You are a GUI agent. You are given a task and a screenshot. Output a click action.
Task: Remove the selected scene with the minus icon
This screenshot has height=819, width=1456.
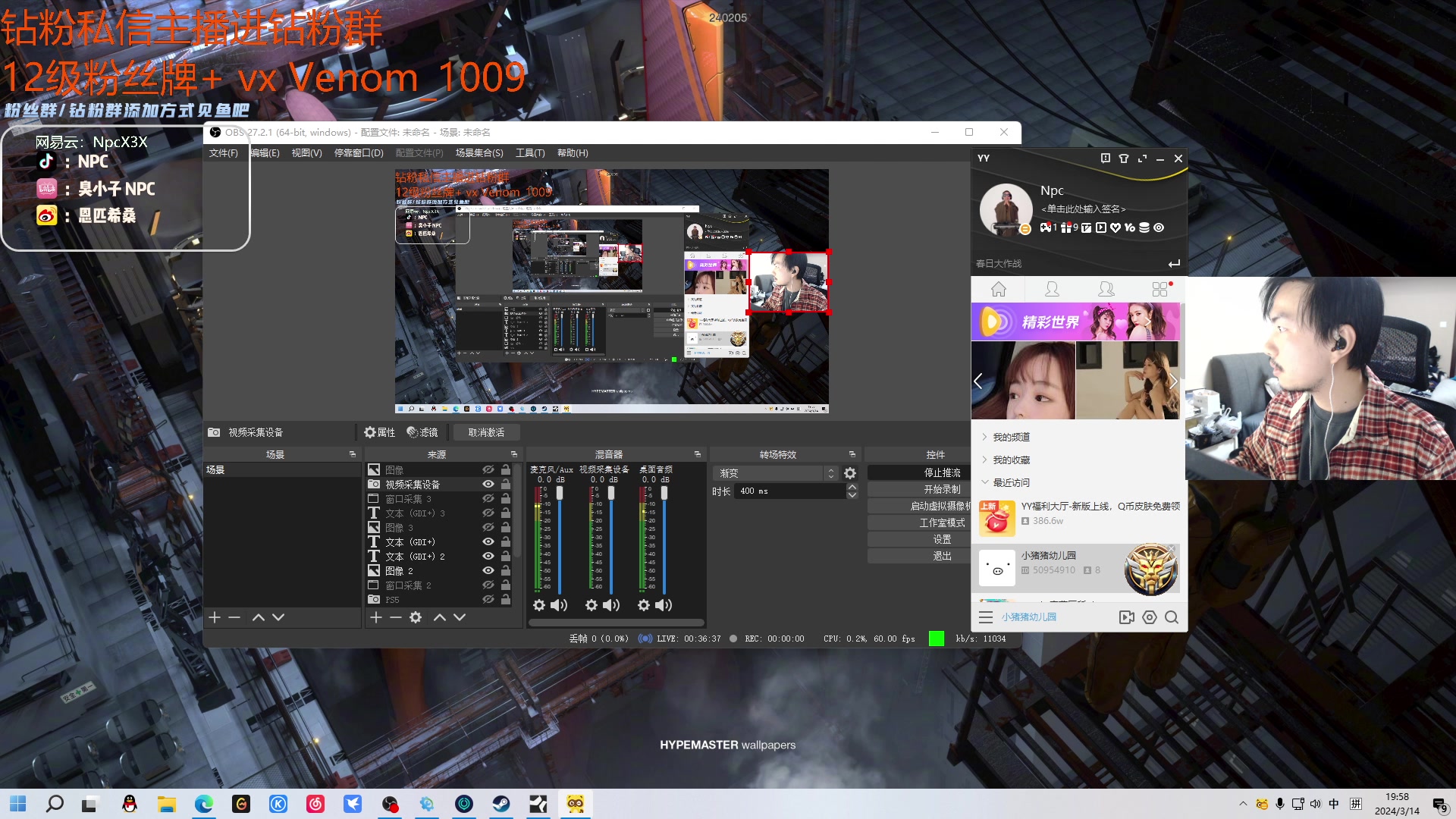(x=234, y=617)
